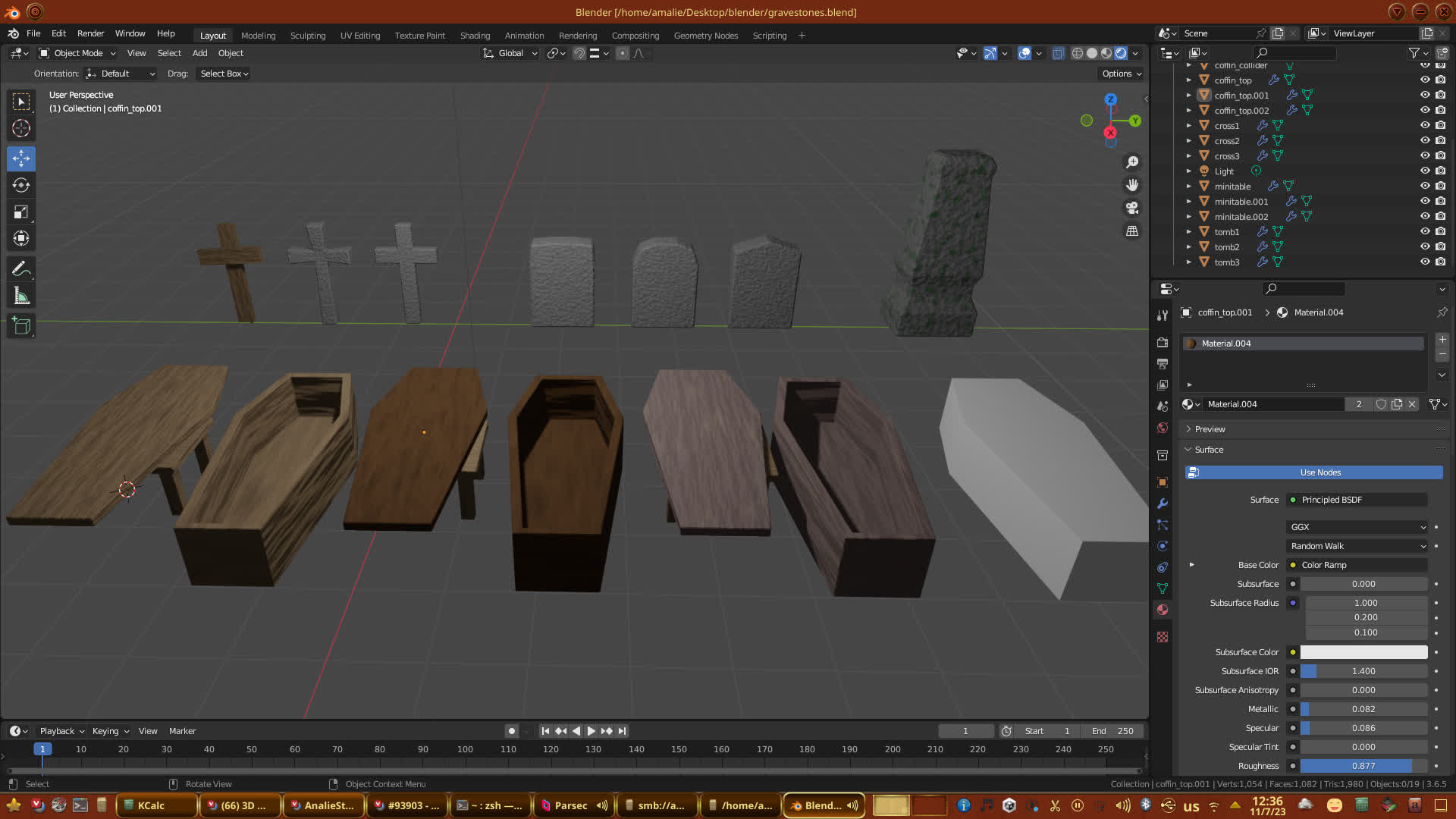Open the Object Mode dropdown

point(77,53)
